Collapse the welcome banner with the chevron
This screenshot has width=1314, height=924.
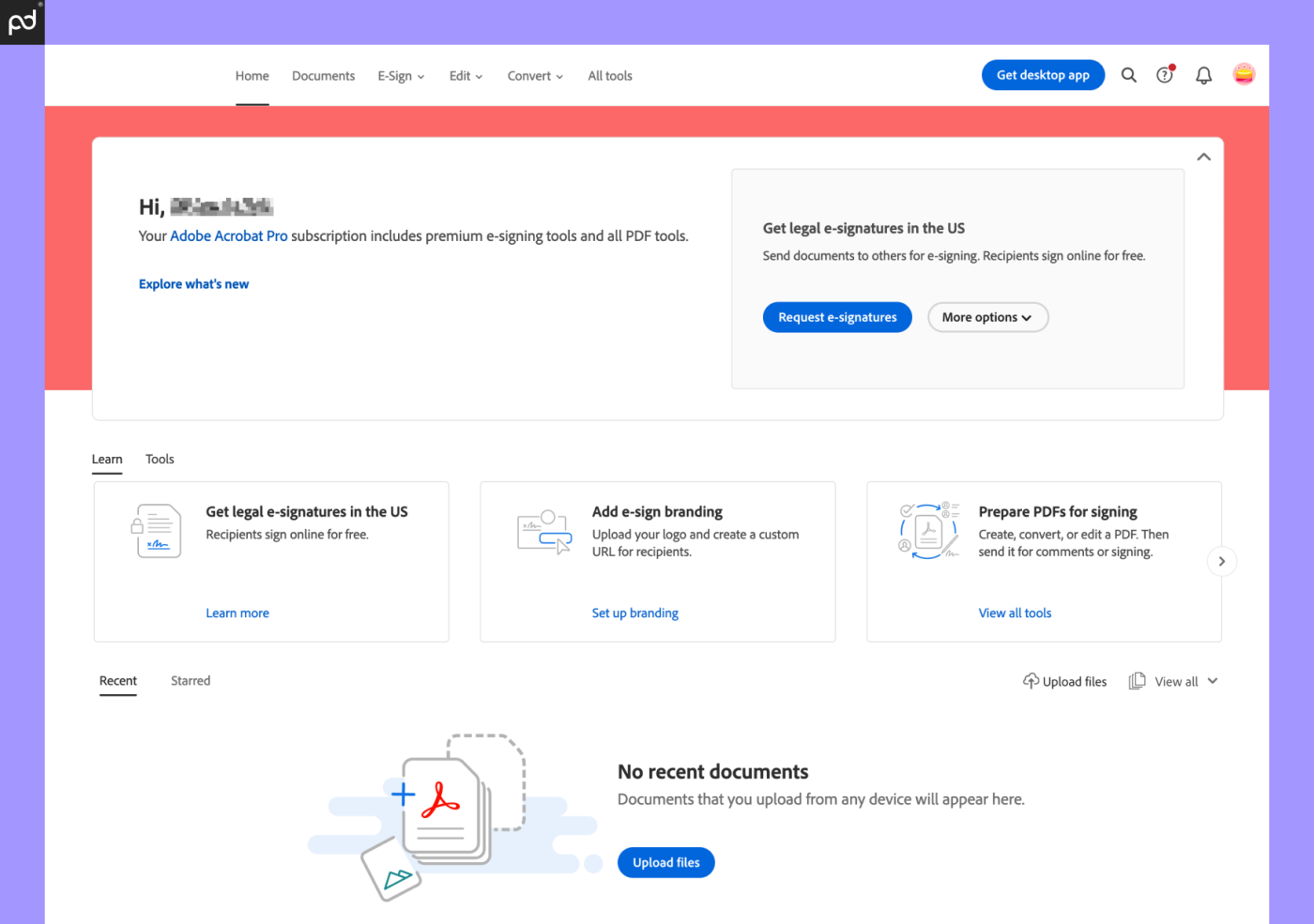(x=1203, y=157)
